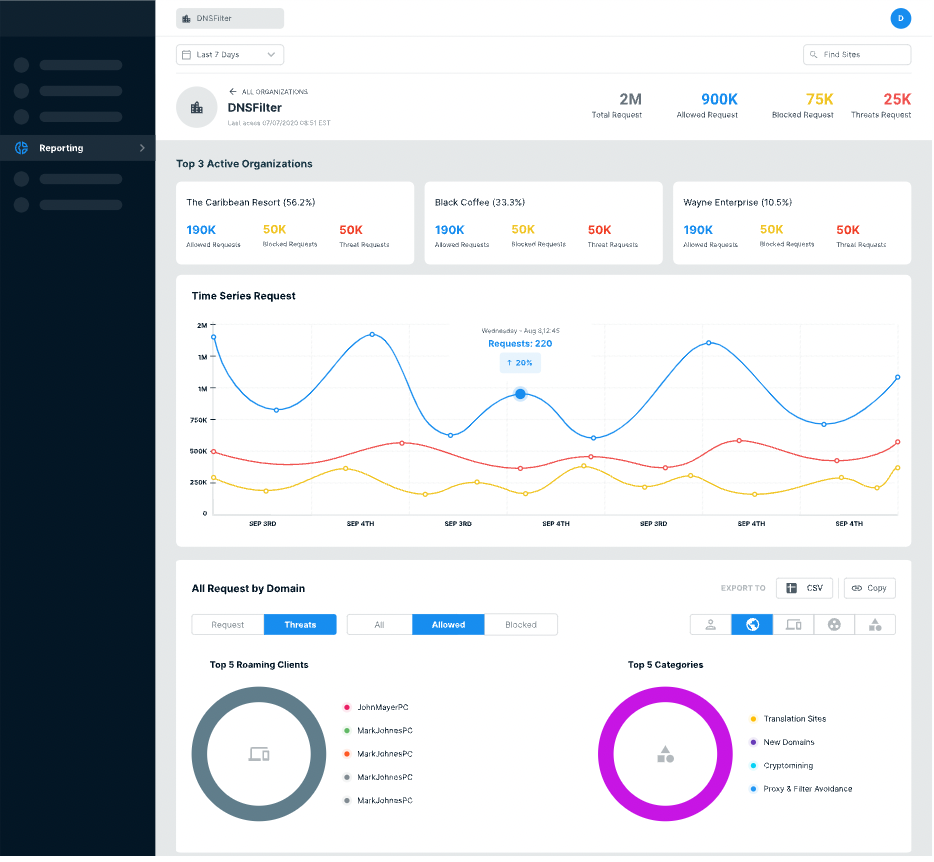Click the highlighted data point on blue line
Viewport: 934px width, 862px height.
521,394
